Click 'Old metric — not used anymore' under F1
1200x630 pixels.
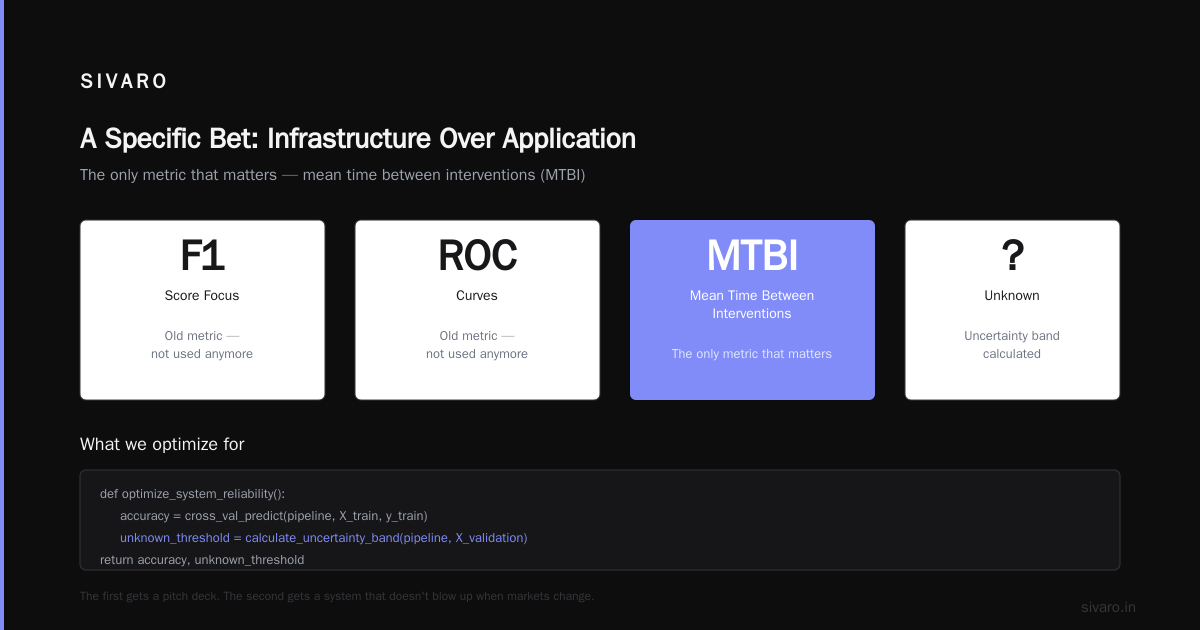click(x=202, y=345)
